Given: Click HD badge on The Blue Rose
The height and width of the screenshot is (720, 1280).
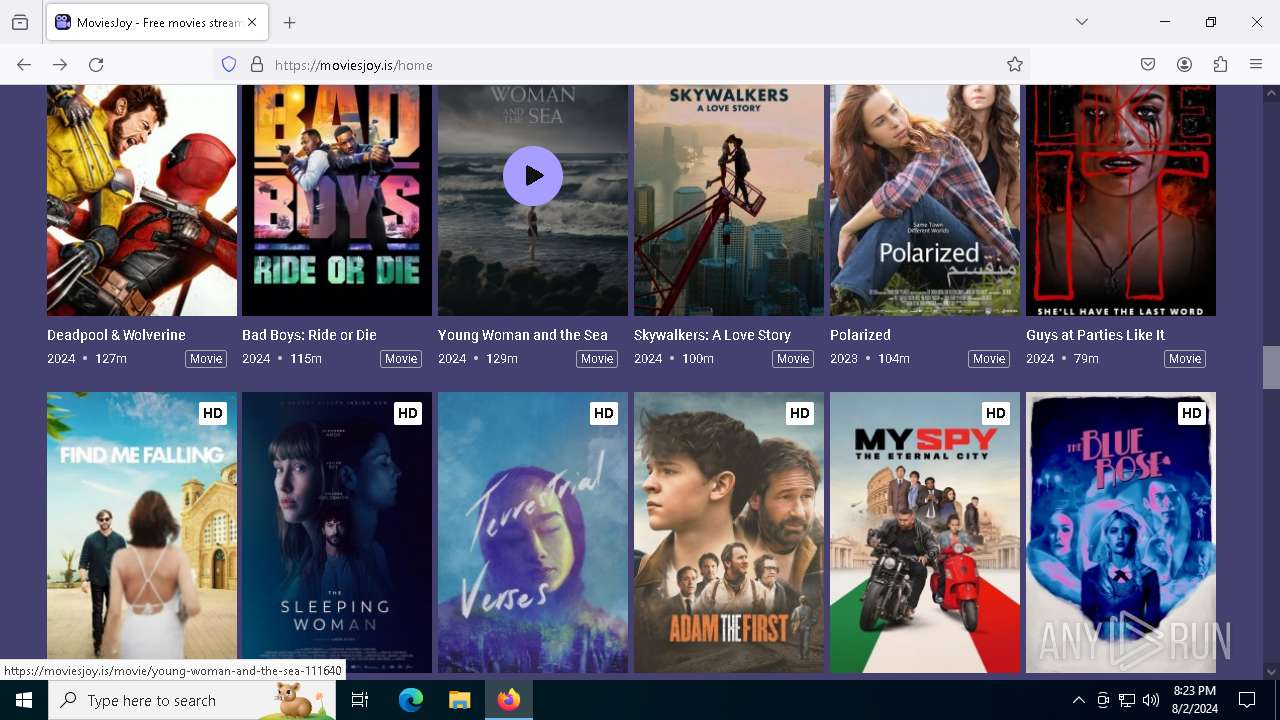Looking at the screenshot, I should [x=1191, y=413].
